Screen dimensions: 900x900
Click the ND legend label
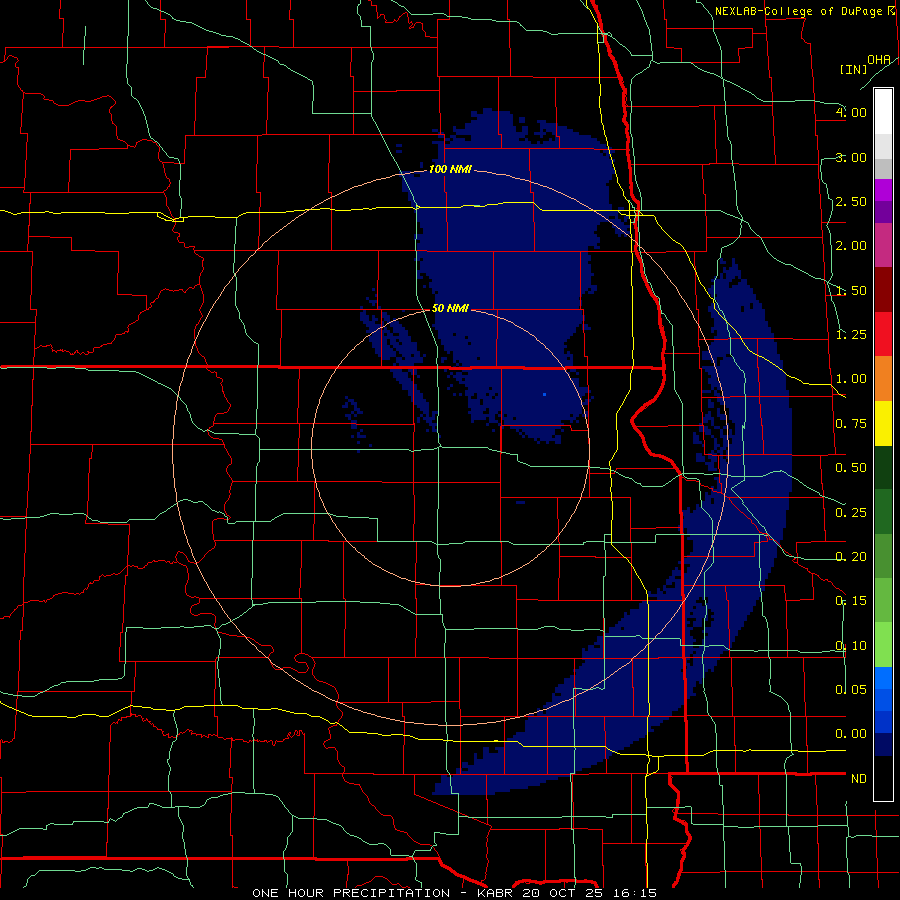(859, 778)
